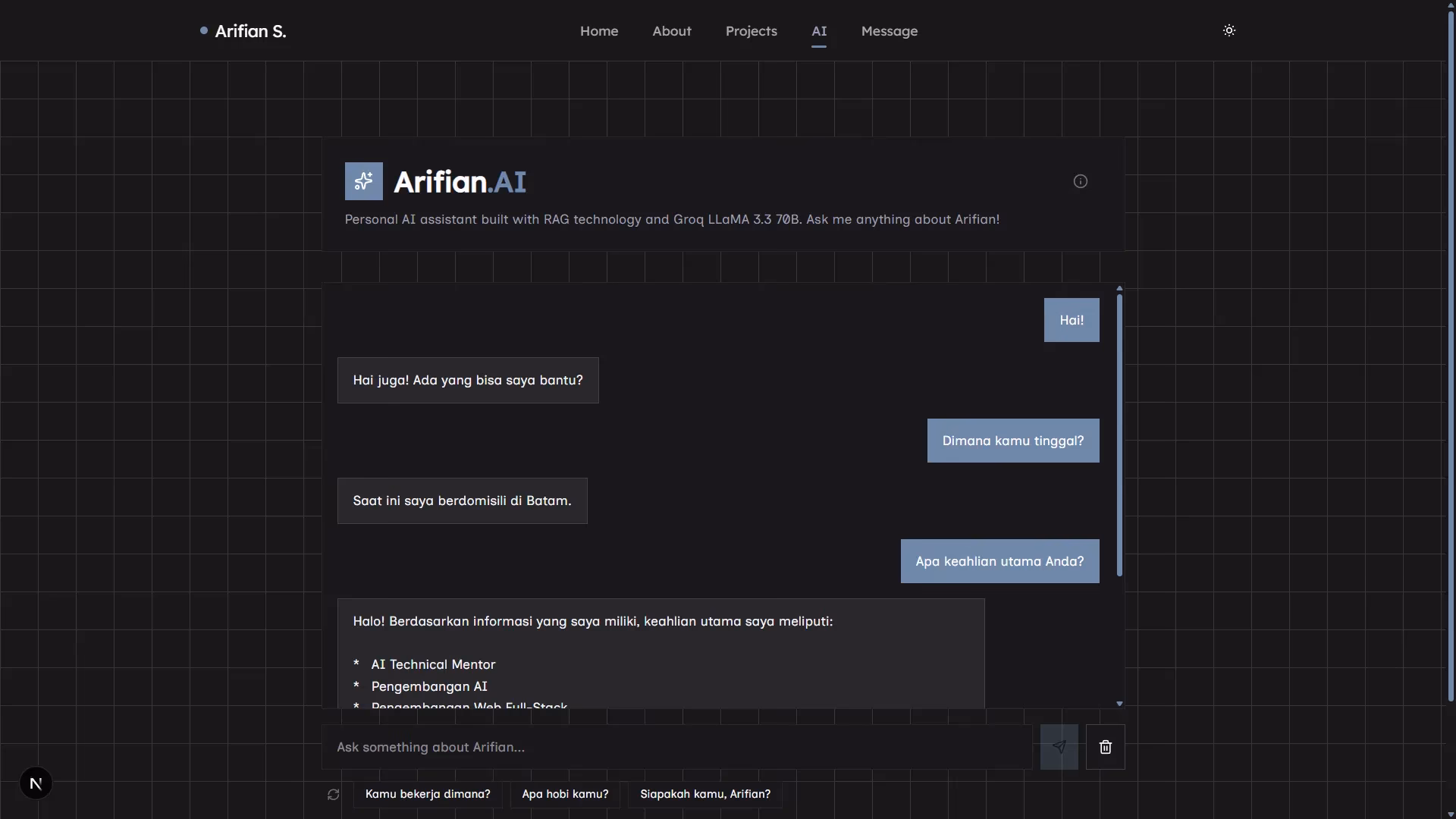Navigate to the Home section

coord(598,31)
